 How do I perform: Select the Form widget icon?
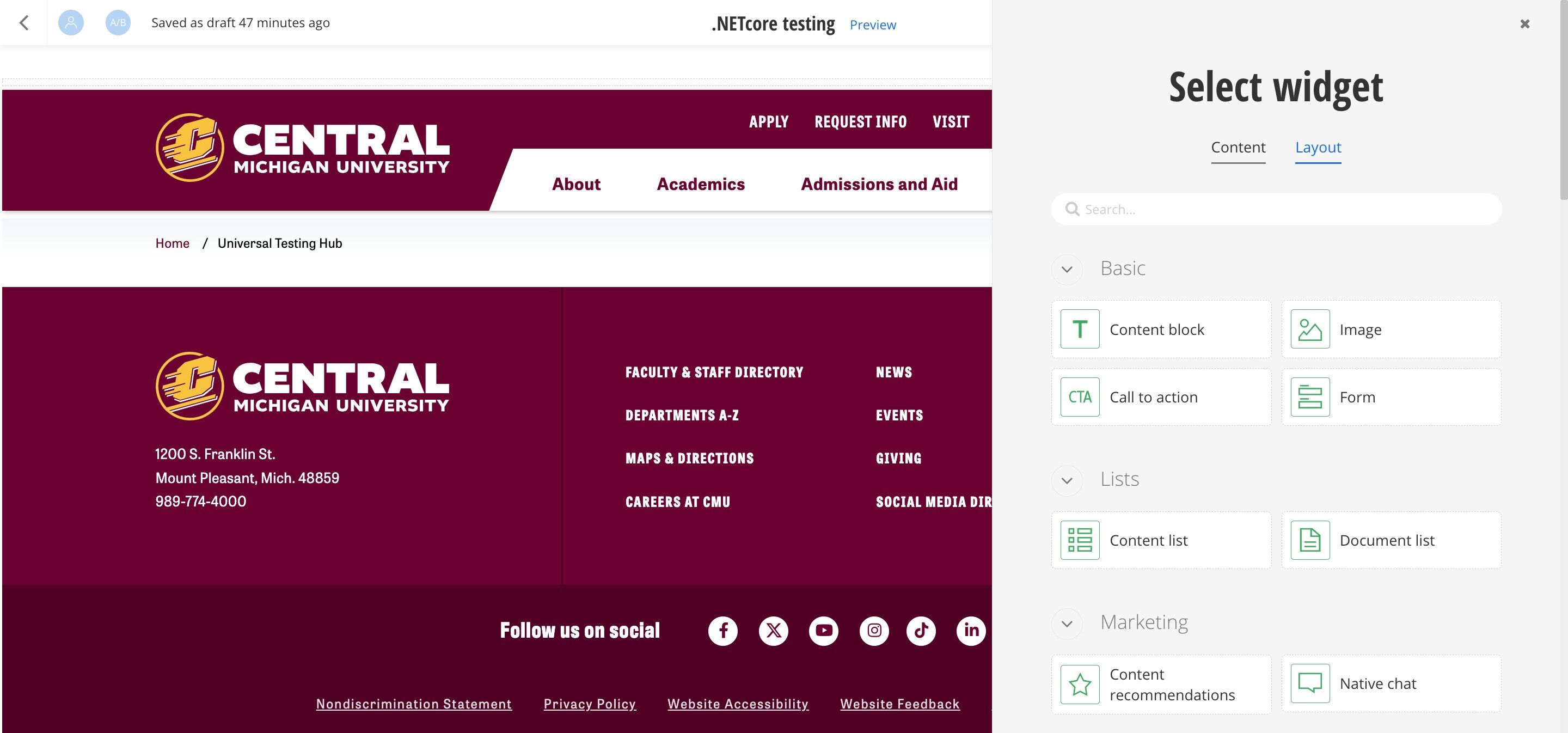click(x=1310, y=397)
